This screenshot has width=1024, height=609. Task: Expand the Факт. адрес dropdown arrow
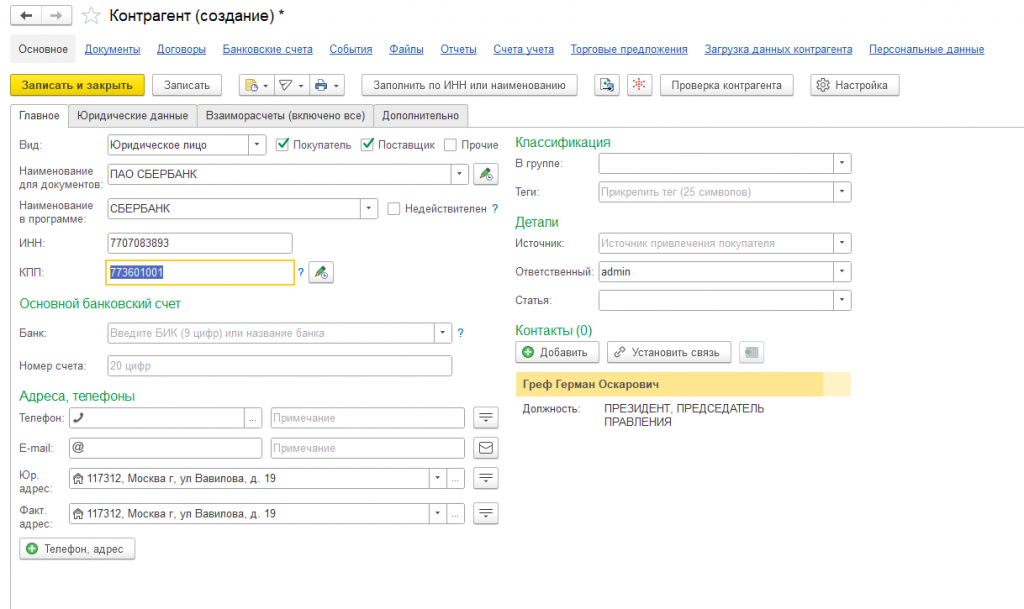pos(438,514)
